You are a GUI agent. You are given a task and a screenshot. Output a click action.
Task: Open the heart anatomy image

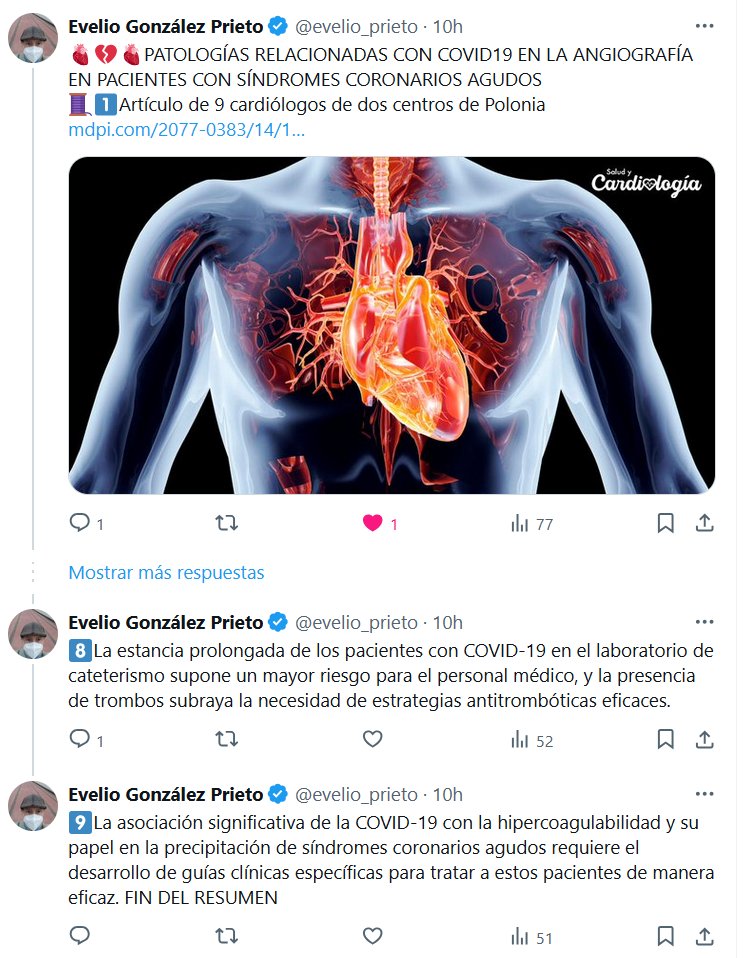[x=391, y=325]
